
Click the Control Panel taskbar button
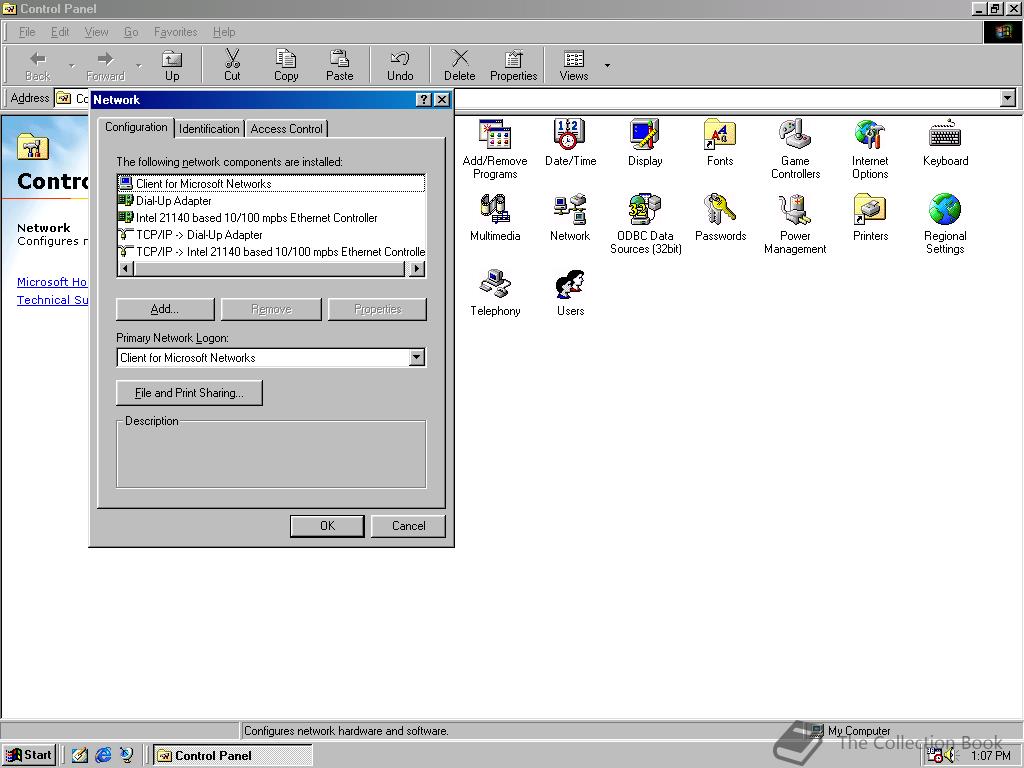coord(232,755)
